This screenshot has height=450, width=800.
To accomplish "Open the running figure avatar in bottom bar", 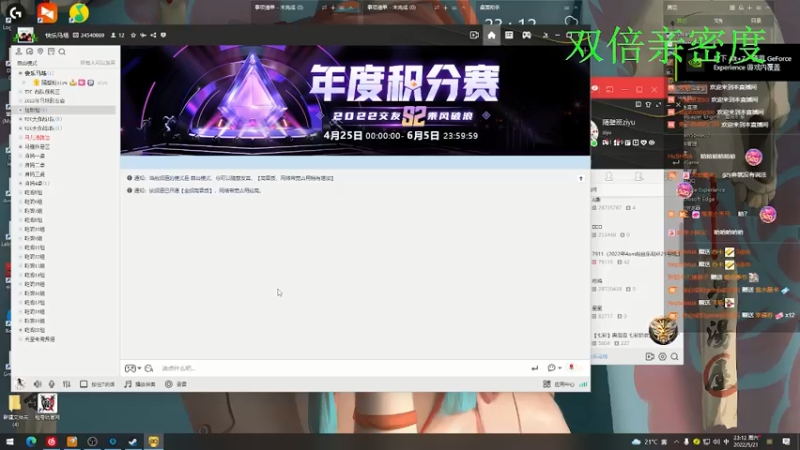I will click(x=20, y=384).
